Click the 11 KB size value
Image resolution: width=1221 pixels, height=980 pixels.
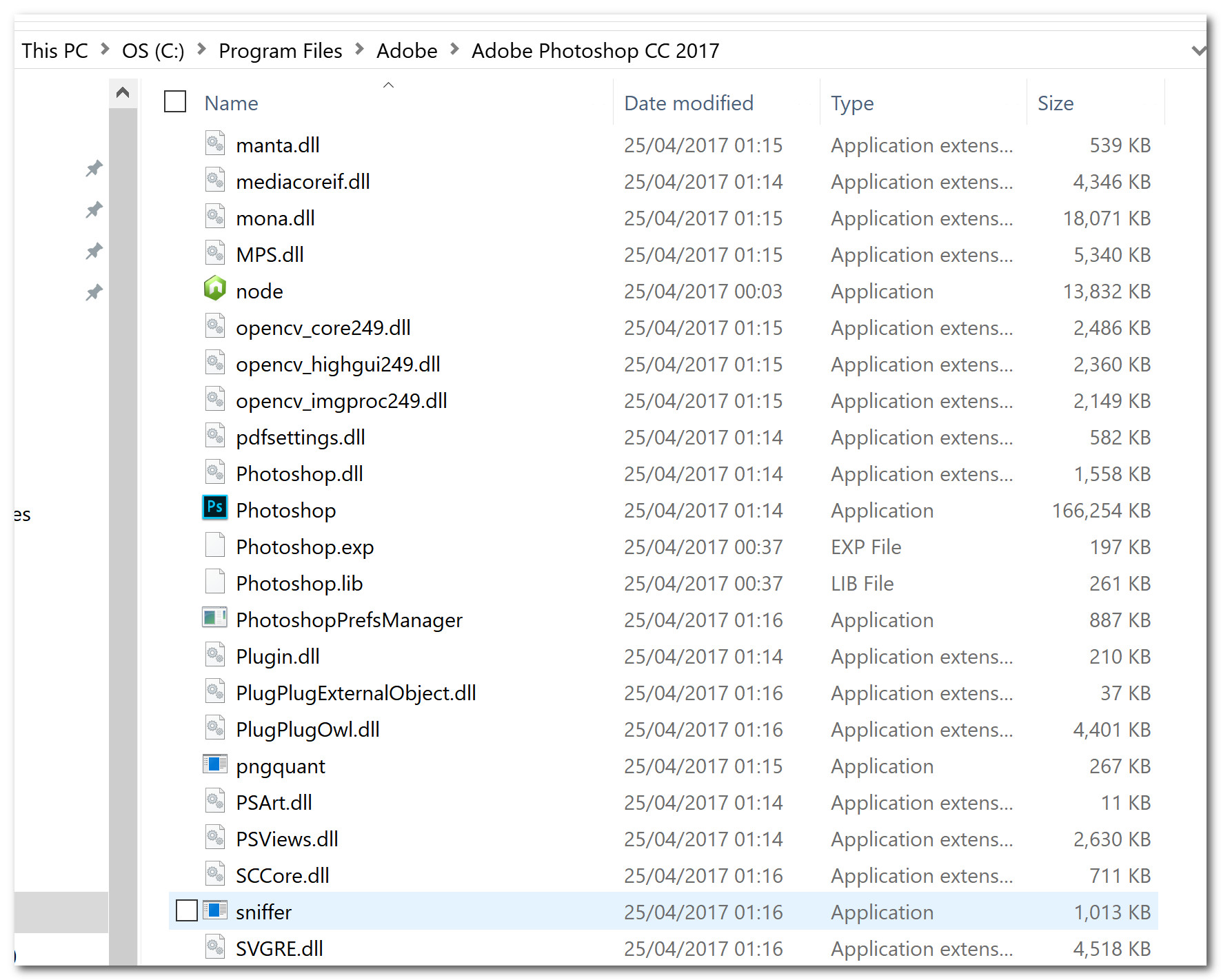point(1126,803)
